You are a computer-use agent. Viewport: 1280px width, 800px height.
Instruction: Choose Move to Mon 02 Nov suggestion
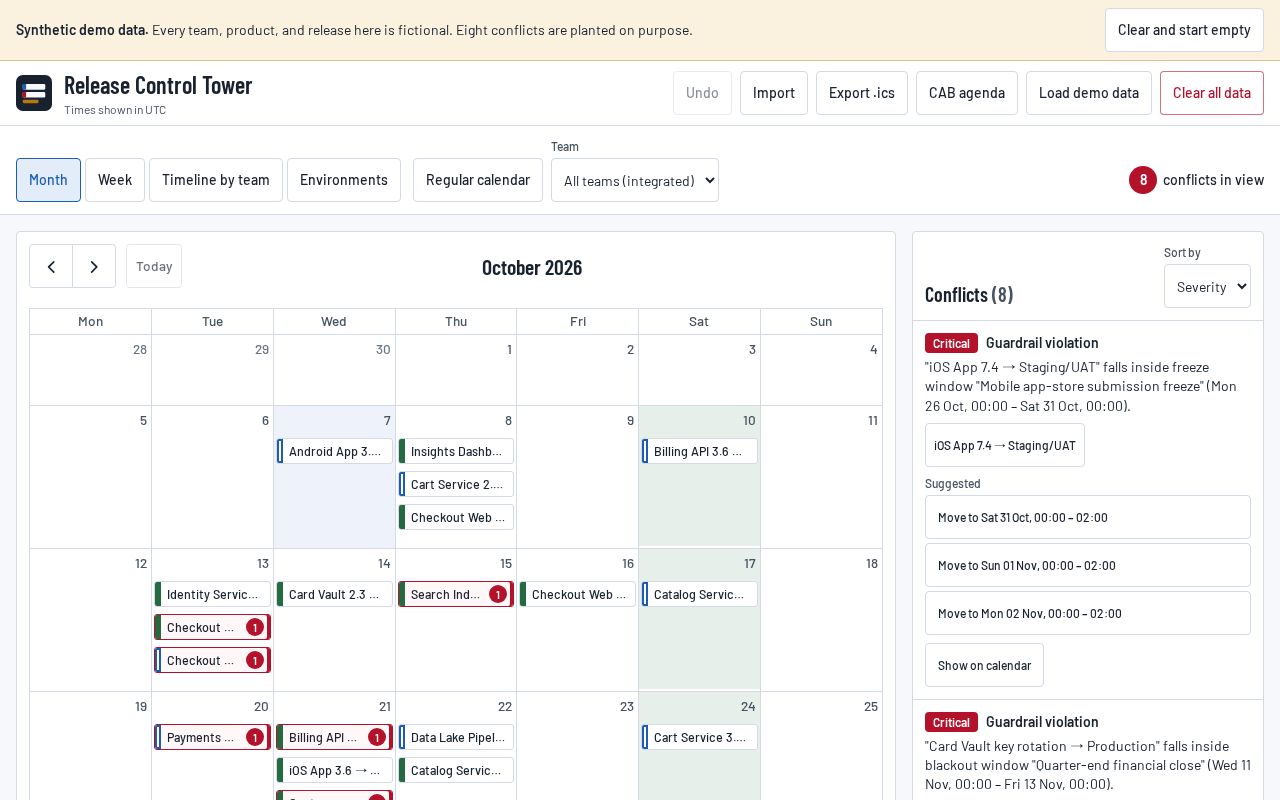point(1088,613)
